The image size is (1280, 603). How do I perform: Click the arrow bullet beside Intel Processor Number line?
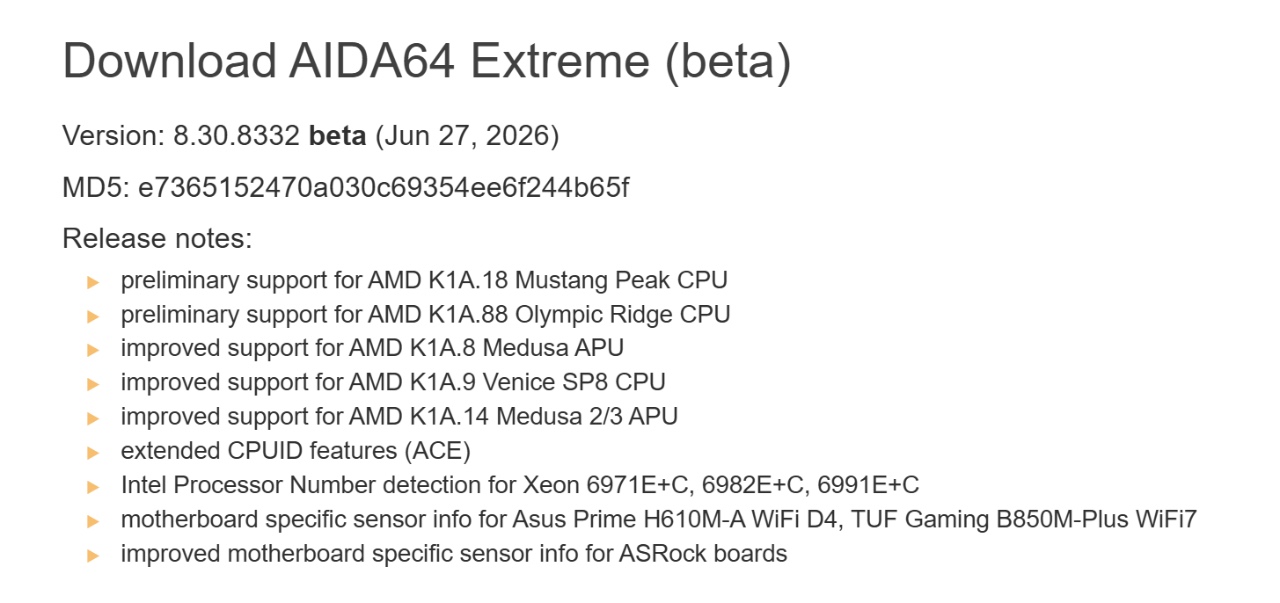pyautogui.click(x=94, y=488)
